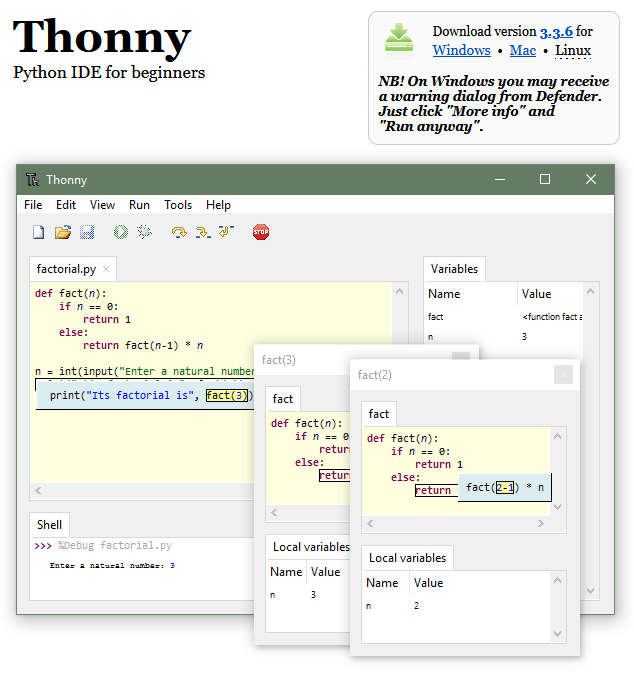Open the Run menu
The image size is (634, 678).
click(139, 204)
